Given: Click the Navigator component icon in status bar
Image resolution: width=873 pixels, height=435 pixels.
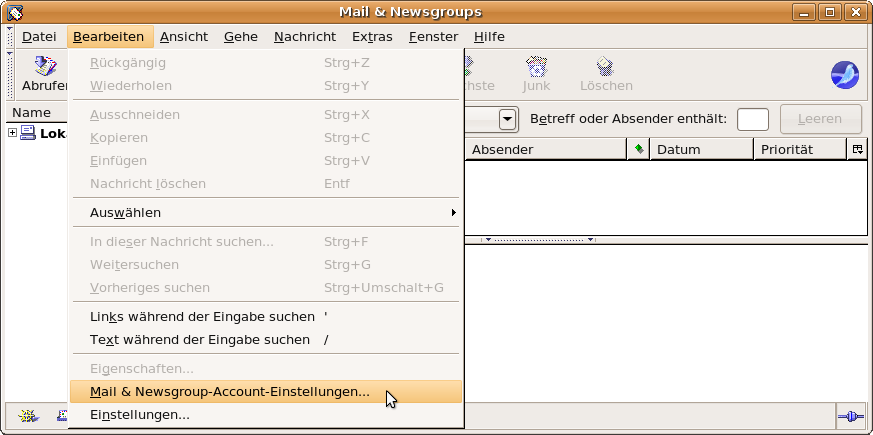Looking at the screenshot, I should (x=27, y=416).
